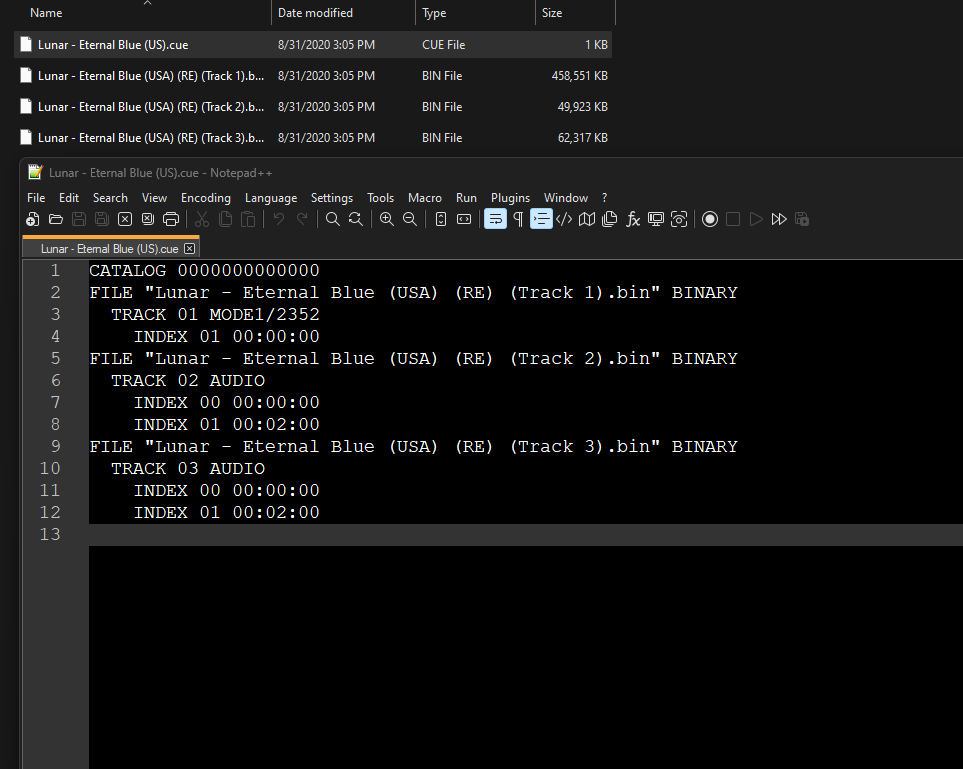Click the Folder as Workspace monitor icon

point(656,219)
